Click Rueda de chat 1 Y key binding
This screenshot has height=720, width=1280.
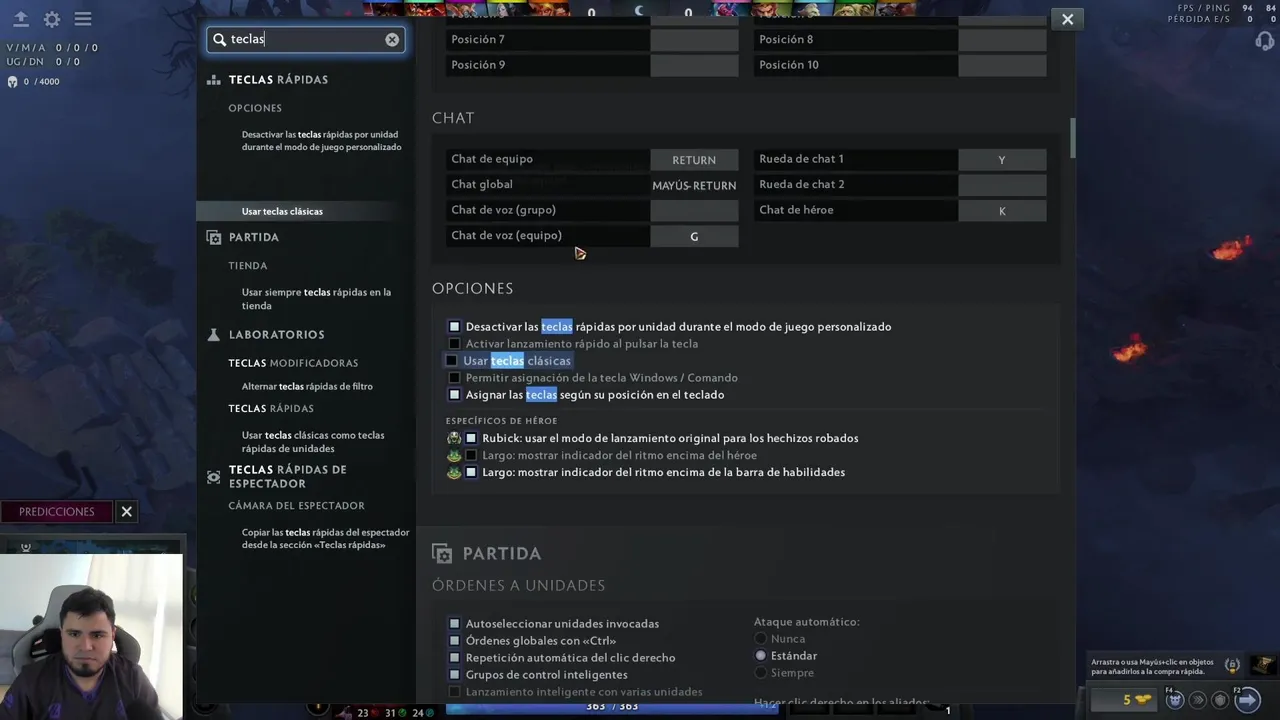click(1002, 160)
